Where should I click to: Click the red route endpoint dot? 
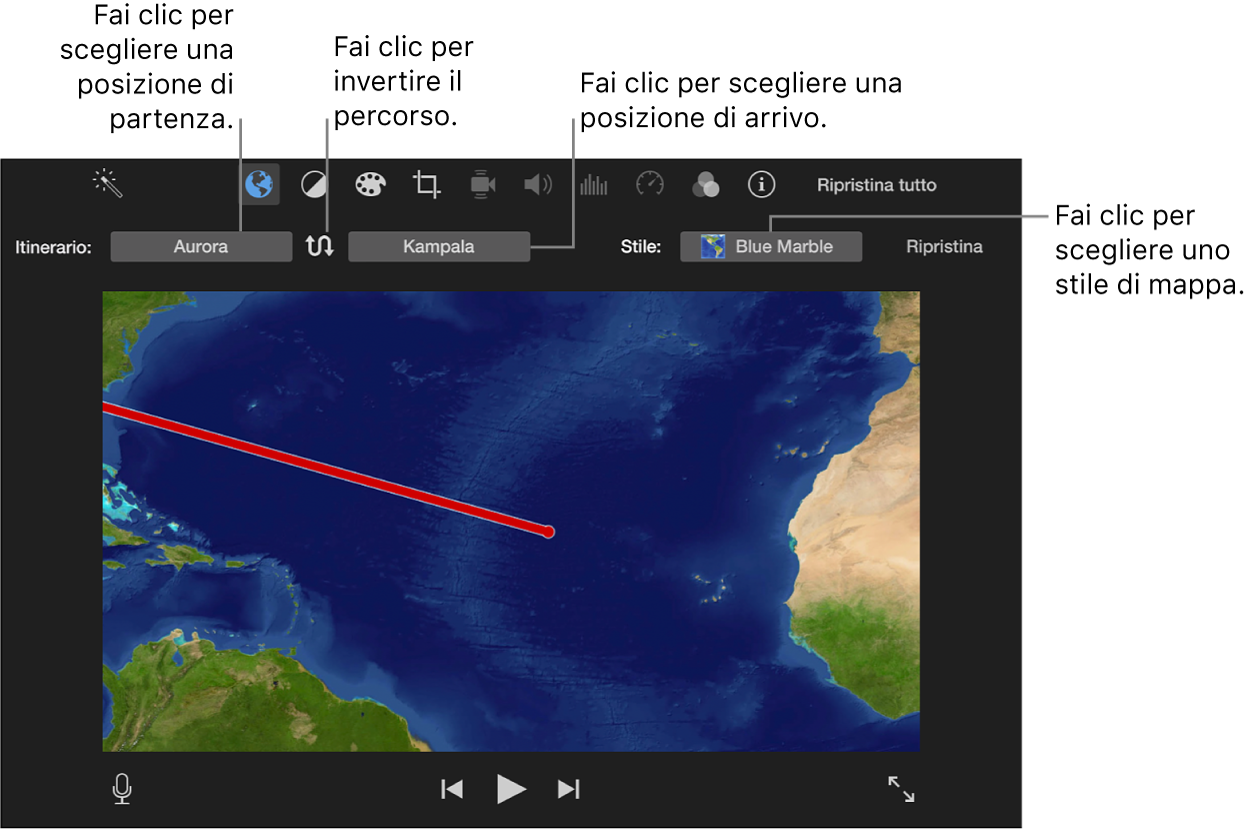548,532
